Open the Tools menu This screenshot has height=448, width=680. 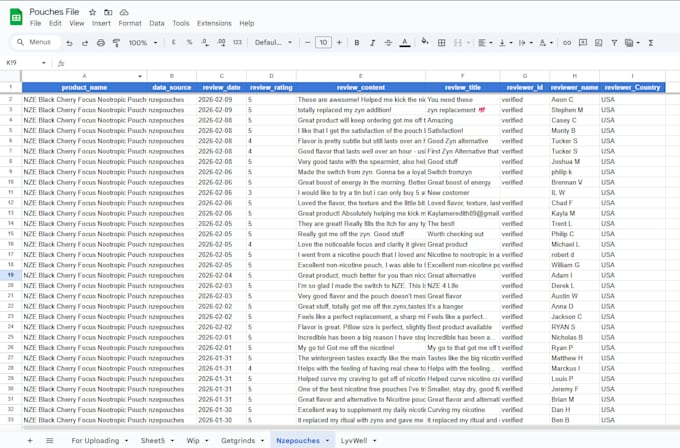tap(180, 23)
